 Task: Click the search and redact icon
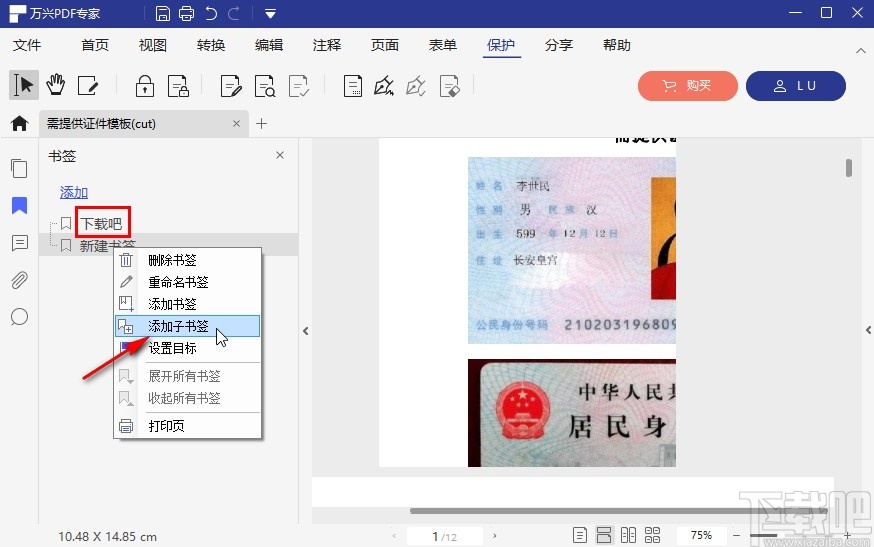click(x=265, y=86)
